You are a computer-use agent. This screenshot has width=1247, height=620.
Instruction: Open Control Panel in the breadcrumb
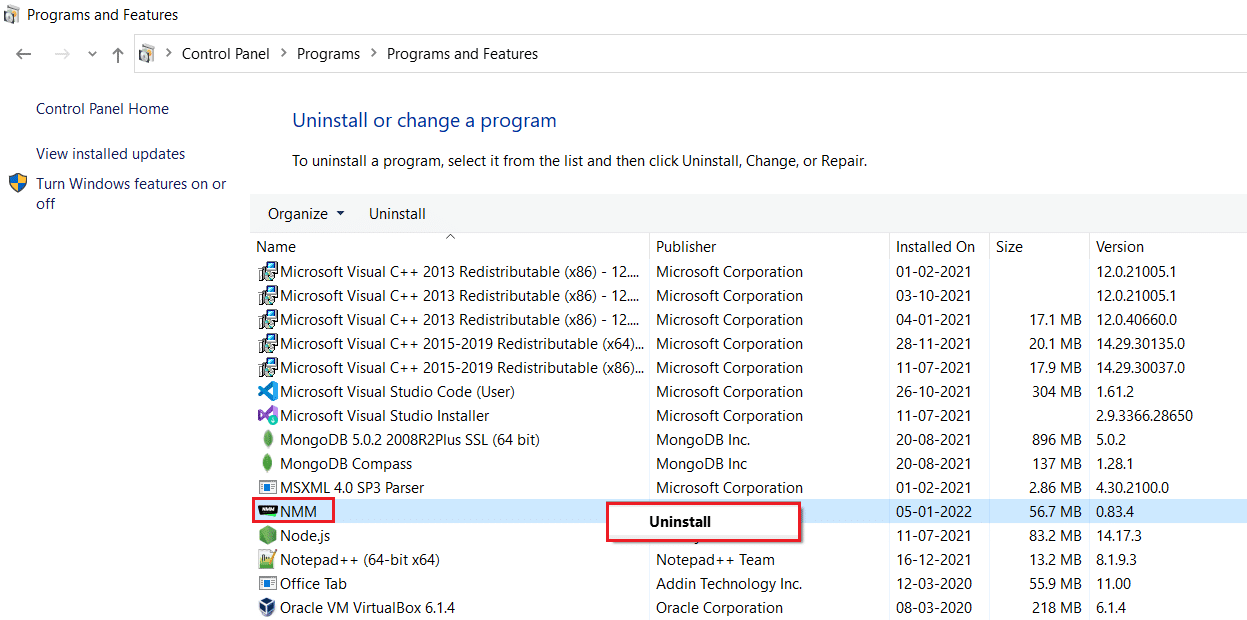226,54
